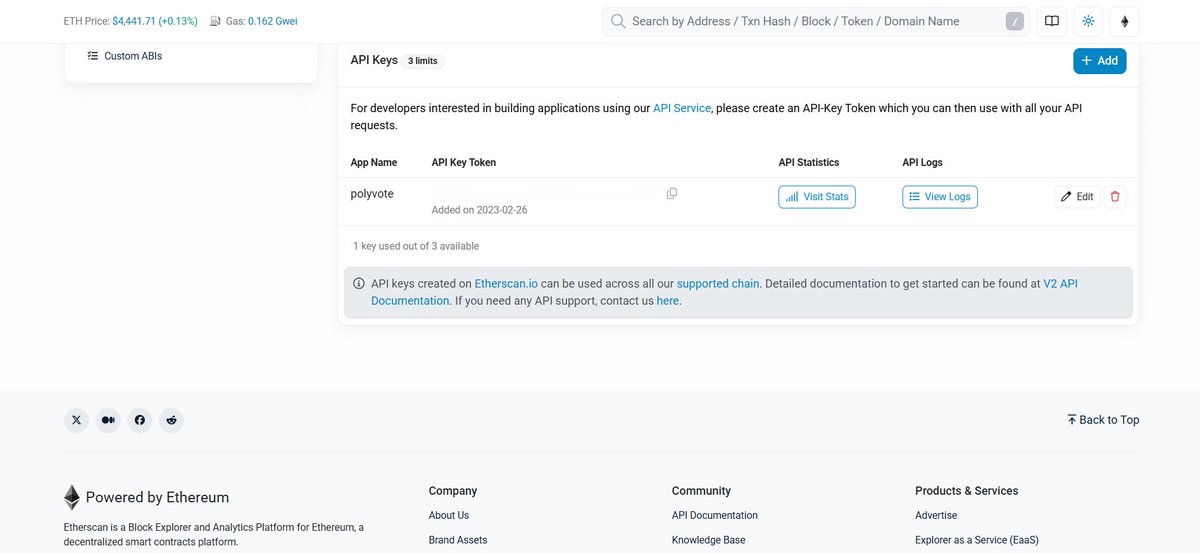Click the contact us 'here' link
The height and width of the screenshot is (553, 1200).
668,301
